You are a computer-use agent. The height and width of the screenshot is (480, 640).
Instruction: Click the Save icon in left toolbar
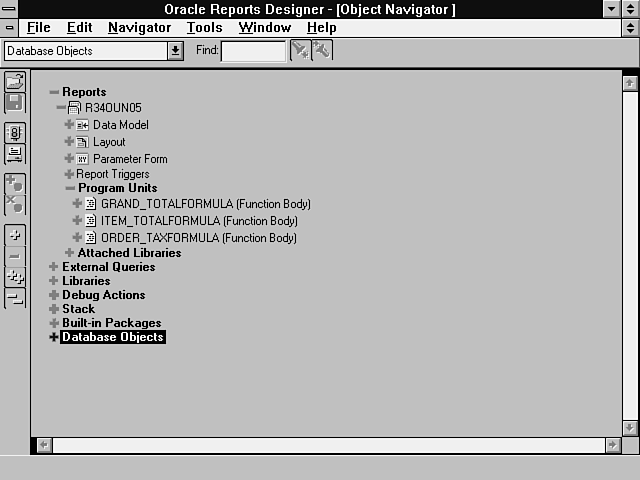(x=15, y=102)
